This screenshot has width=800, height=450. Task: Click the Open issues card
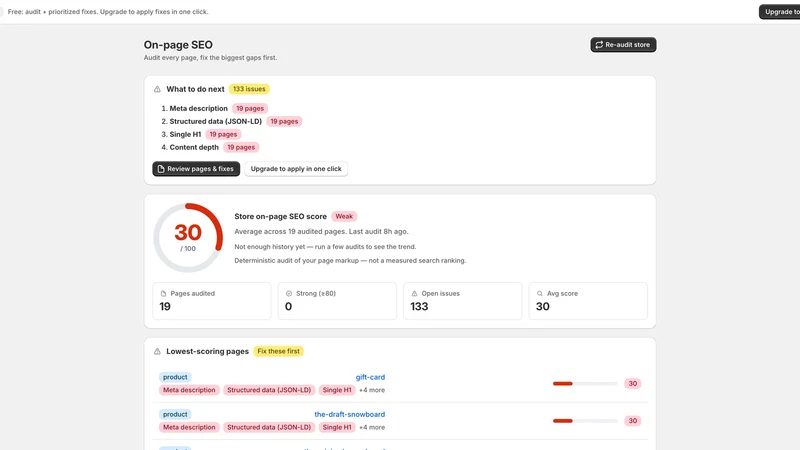(463, 301)
